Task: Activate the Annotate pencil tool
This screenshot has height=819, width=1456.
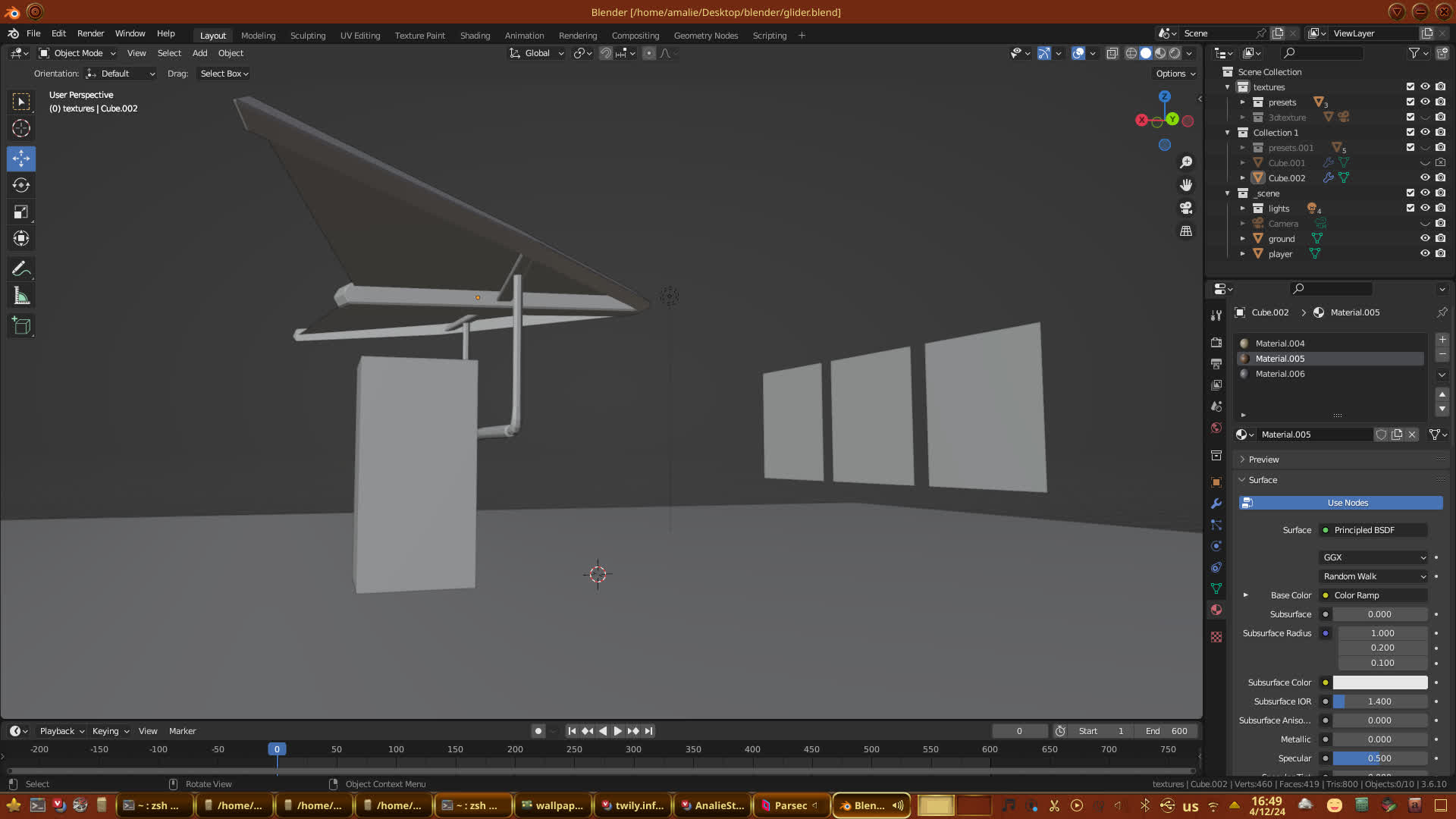Action: [x=21, y=269]
